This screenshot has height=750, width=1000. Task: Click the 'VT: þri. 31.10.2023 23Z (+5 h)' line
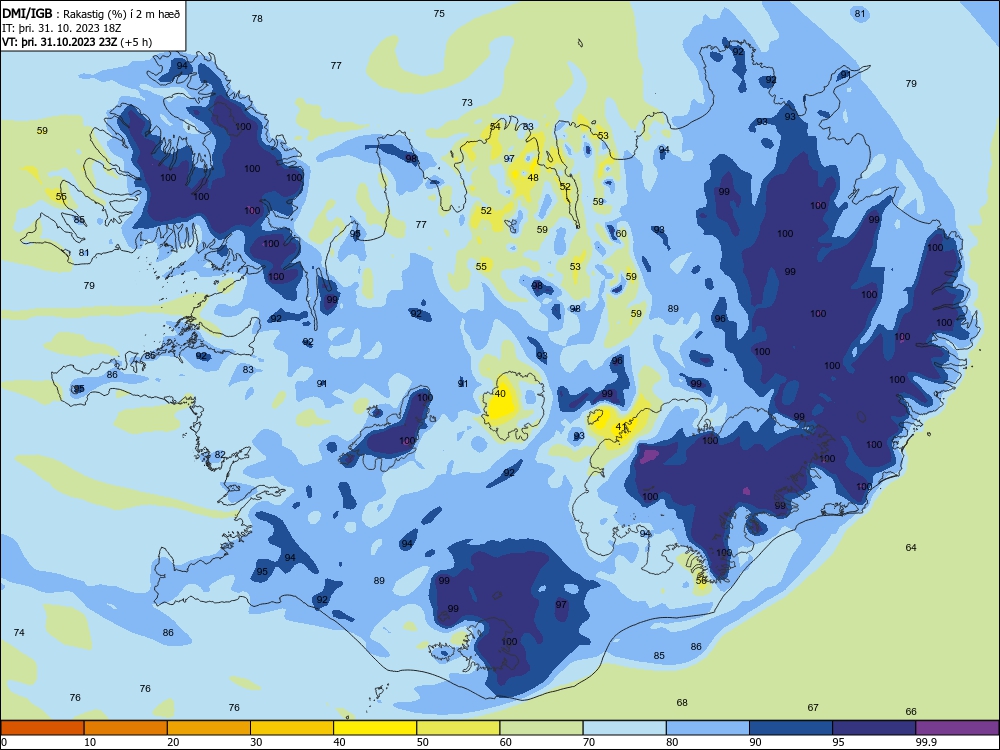coord(77,42)
